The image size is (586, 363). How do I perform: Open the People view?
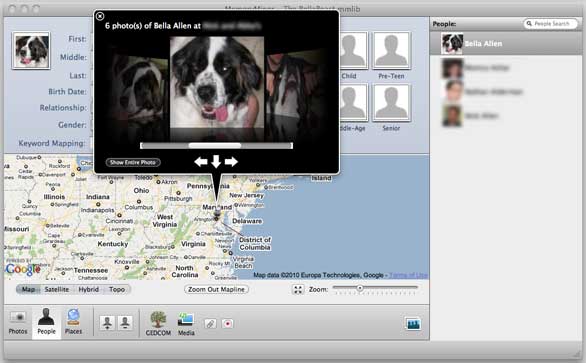[46, 322]
